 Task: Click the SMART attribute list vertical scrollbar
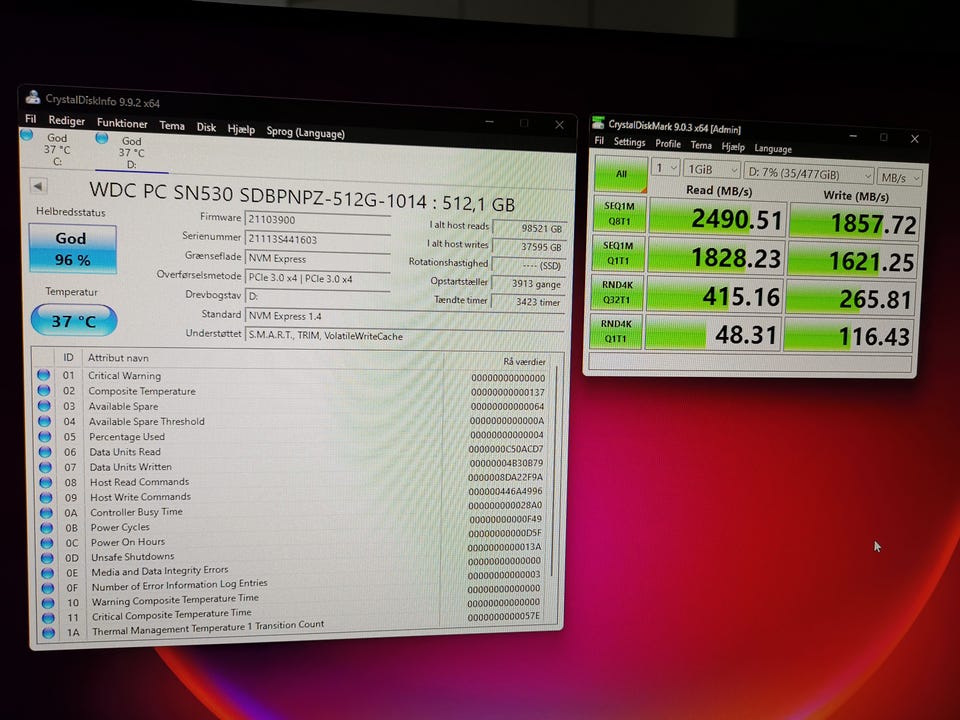pyautogui.click(x=555, y=471)
